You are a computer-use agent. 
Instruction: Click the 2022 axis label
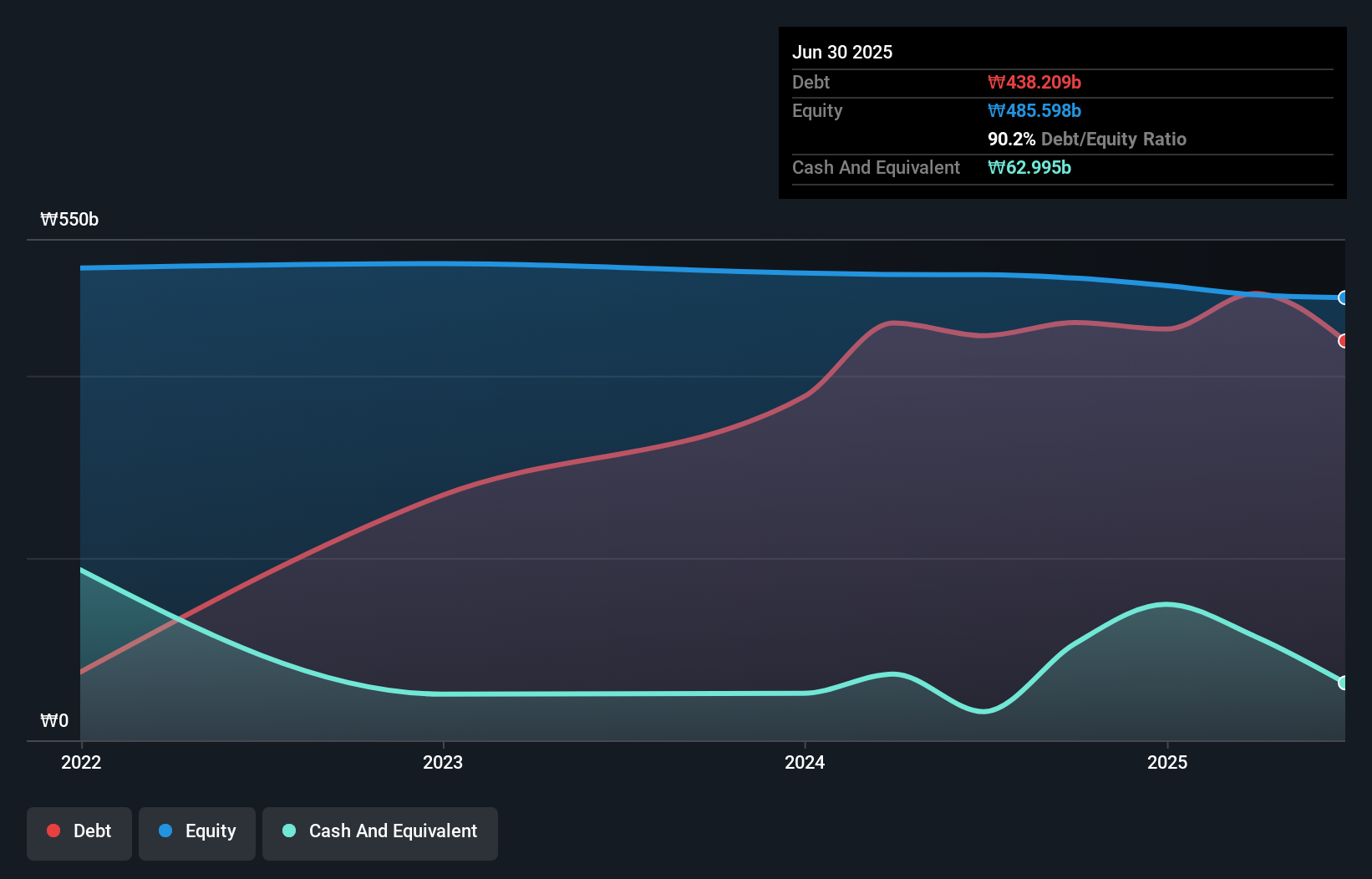(81, 762)
